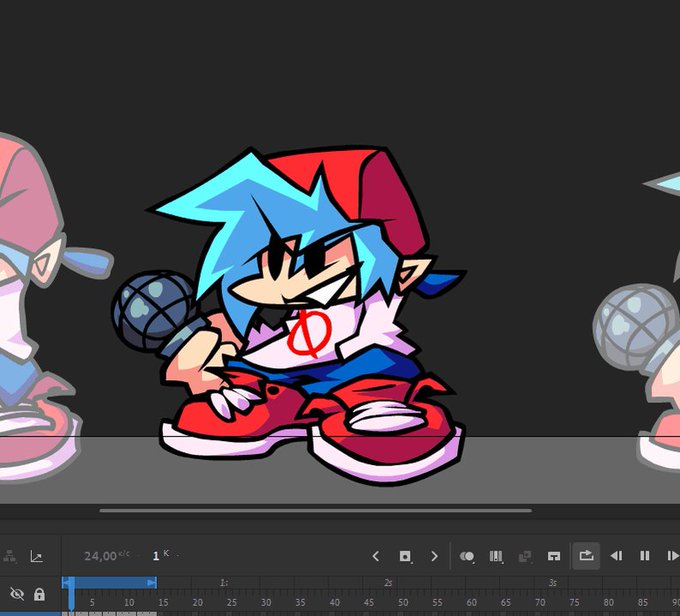Click the blue playhead at frame 1

(x=71, y=593)
